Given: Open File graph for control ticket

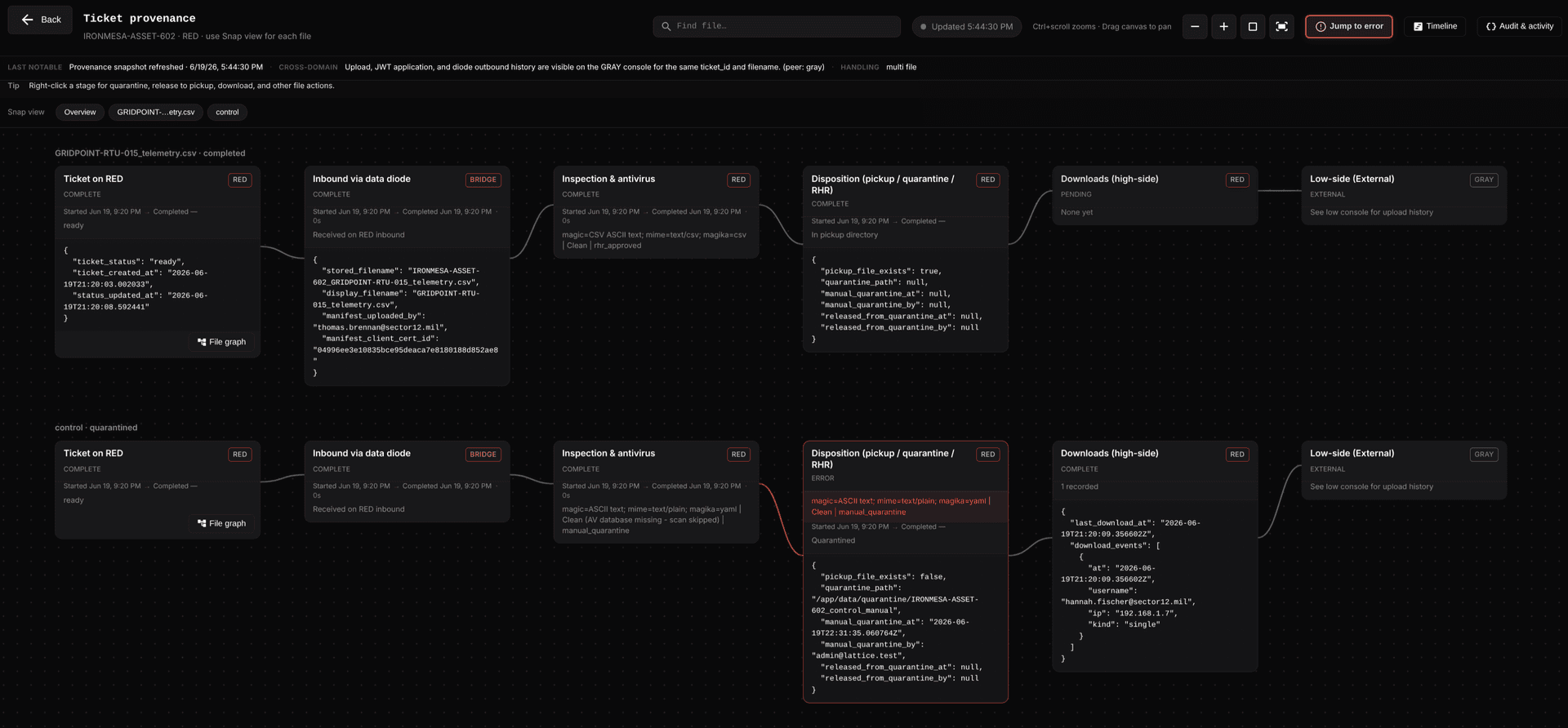Looking at the screenshot, I should click(221, 523).
